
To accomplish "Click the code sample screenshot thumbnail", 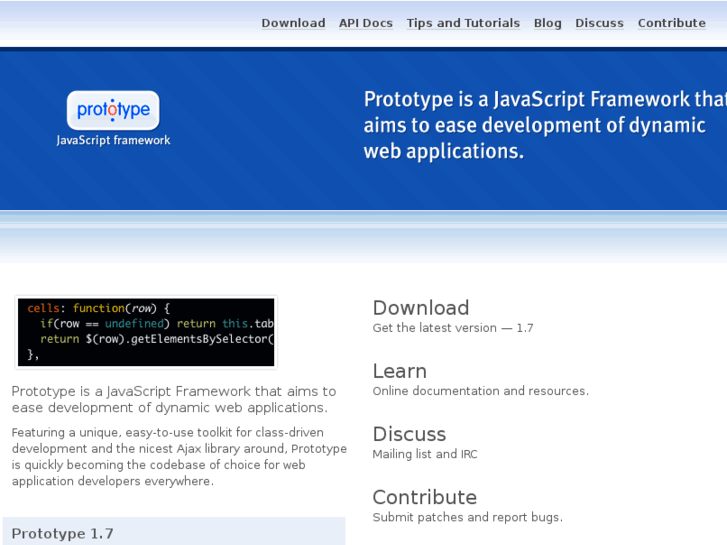I will coord(146,331).
